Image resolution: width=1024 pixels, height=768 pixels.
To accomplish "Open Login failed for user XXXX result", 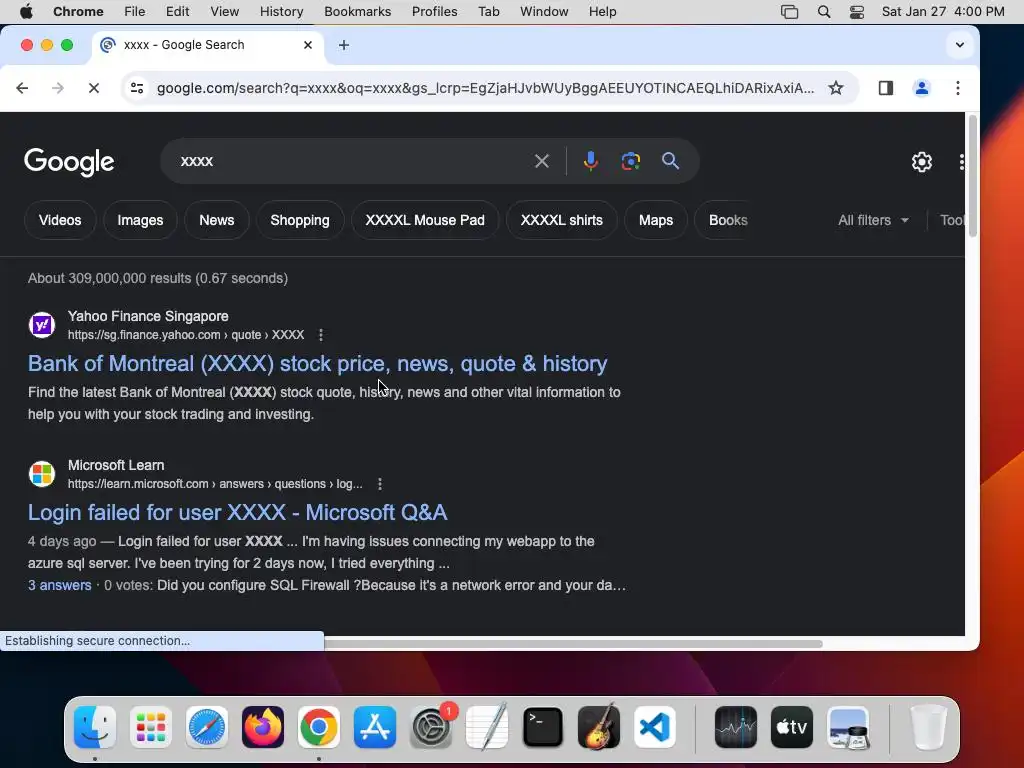I will pyautogui.click(x=237, y=513).
